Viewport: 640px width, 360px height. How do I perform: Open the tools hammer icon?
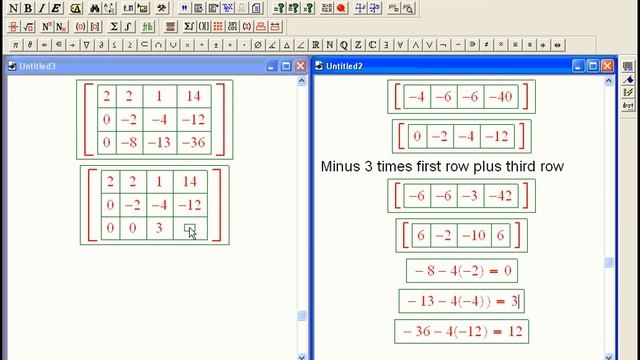click(x=162, y=8)
